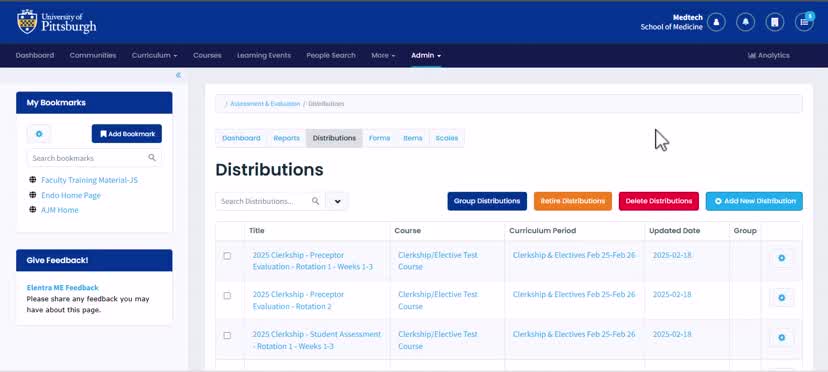Open Communities in the navigation bar
Screen dimensions: 828x372
[x=93, y=55]
